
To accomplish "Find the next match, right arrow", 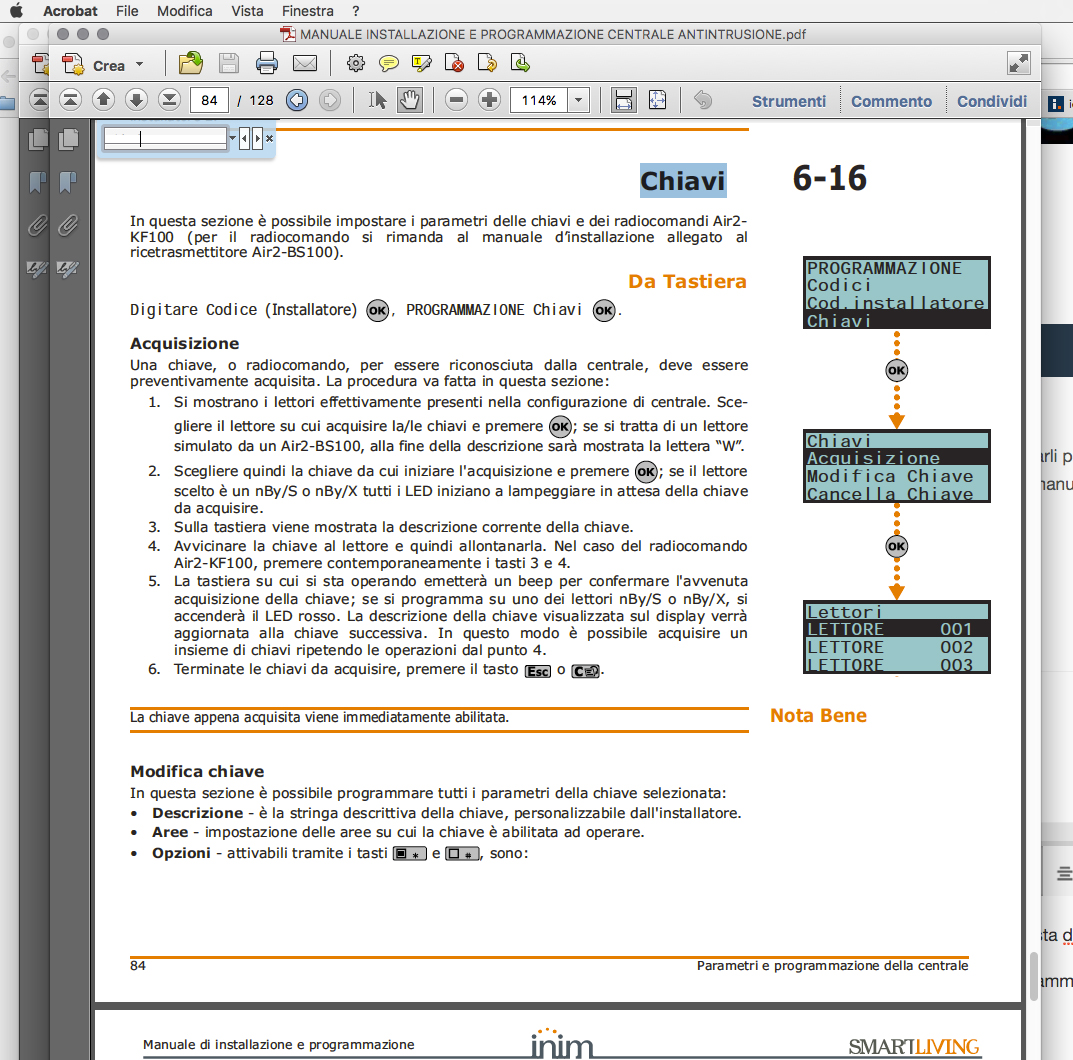I will coord(257,138).
